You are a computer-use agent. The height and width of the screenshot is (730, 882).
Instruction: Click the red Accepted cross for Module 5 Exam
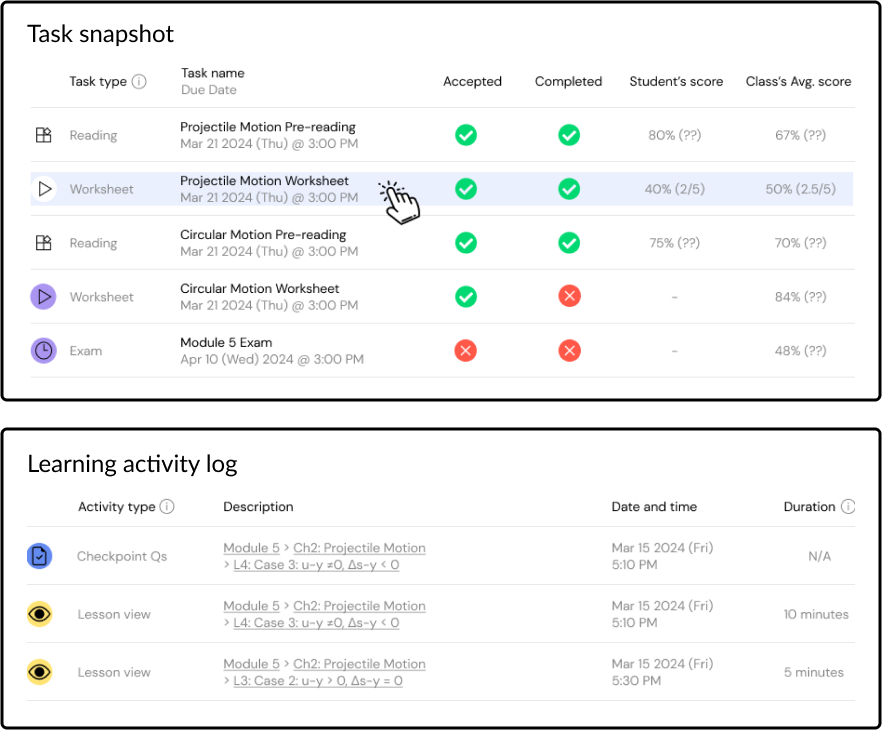coord(466,351)
